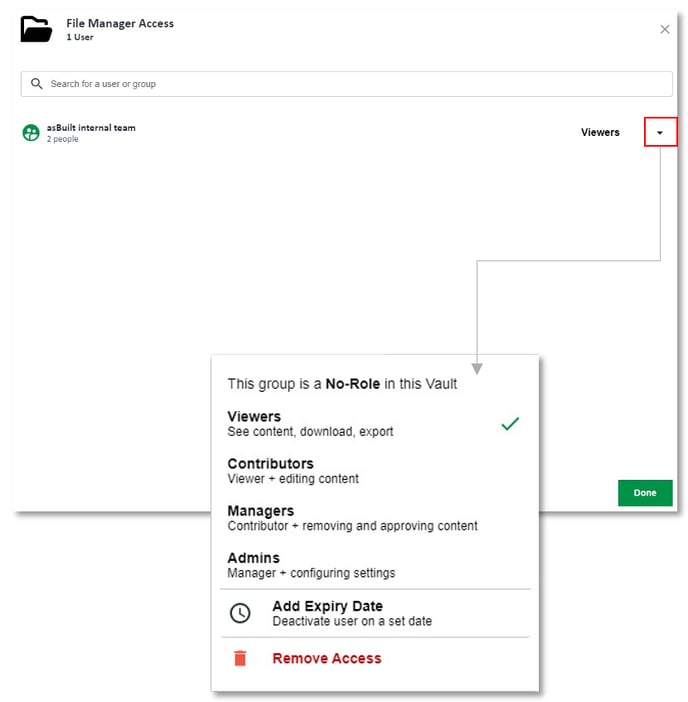Screen dimensions: 688x702
Task: Click the asBuilt internal team group avatar
Action: (x=31, y=133)
